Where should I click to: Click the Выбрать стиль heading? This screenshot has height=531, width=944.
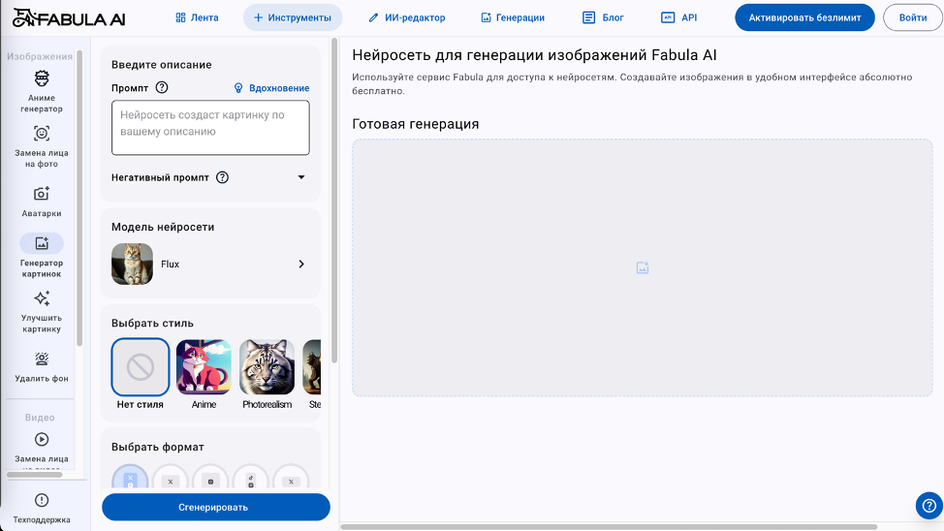[152, 323]
